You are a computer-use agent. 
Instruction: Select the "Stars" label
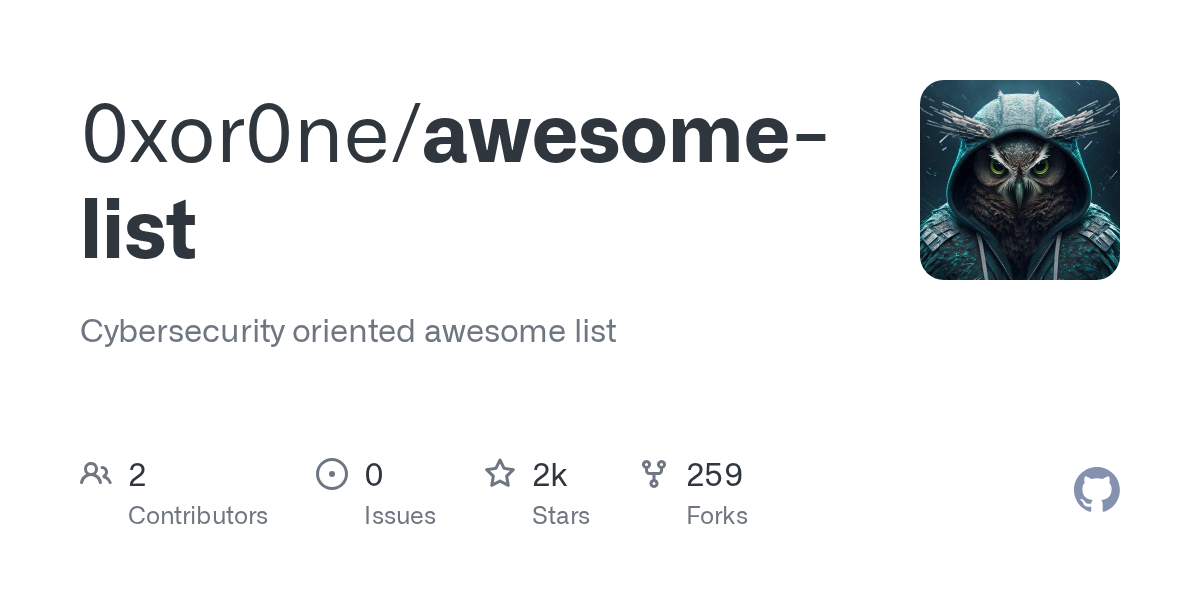(561, 516)
